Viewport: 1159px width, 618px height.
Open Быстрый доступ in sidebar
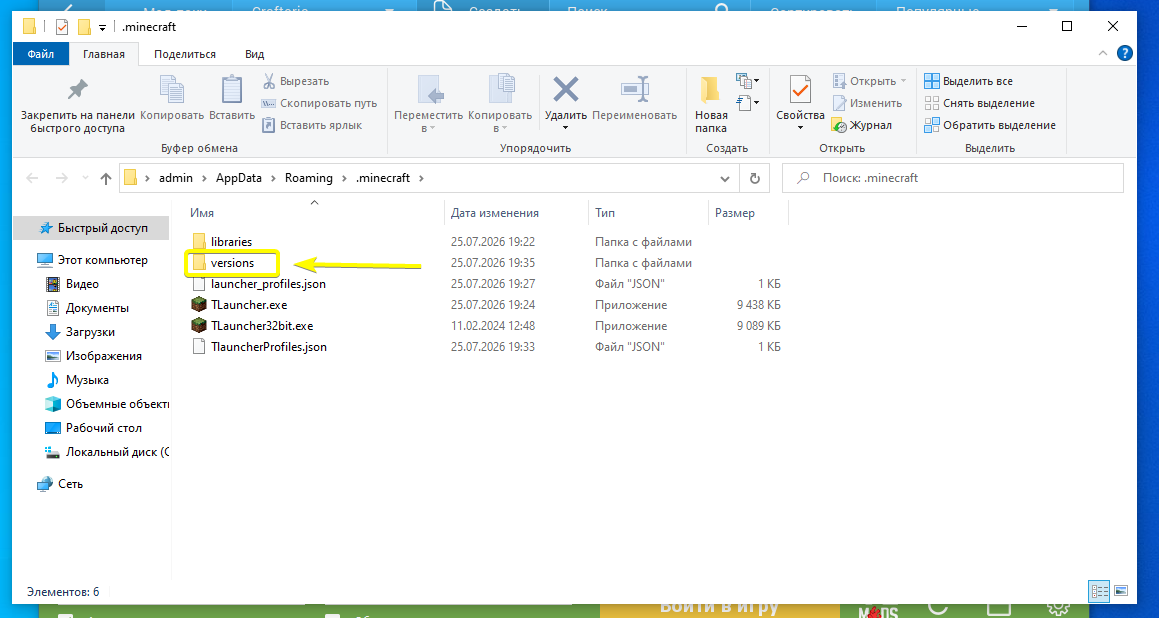93,228
